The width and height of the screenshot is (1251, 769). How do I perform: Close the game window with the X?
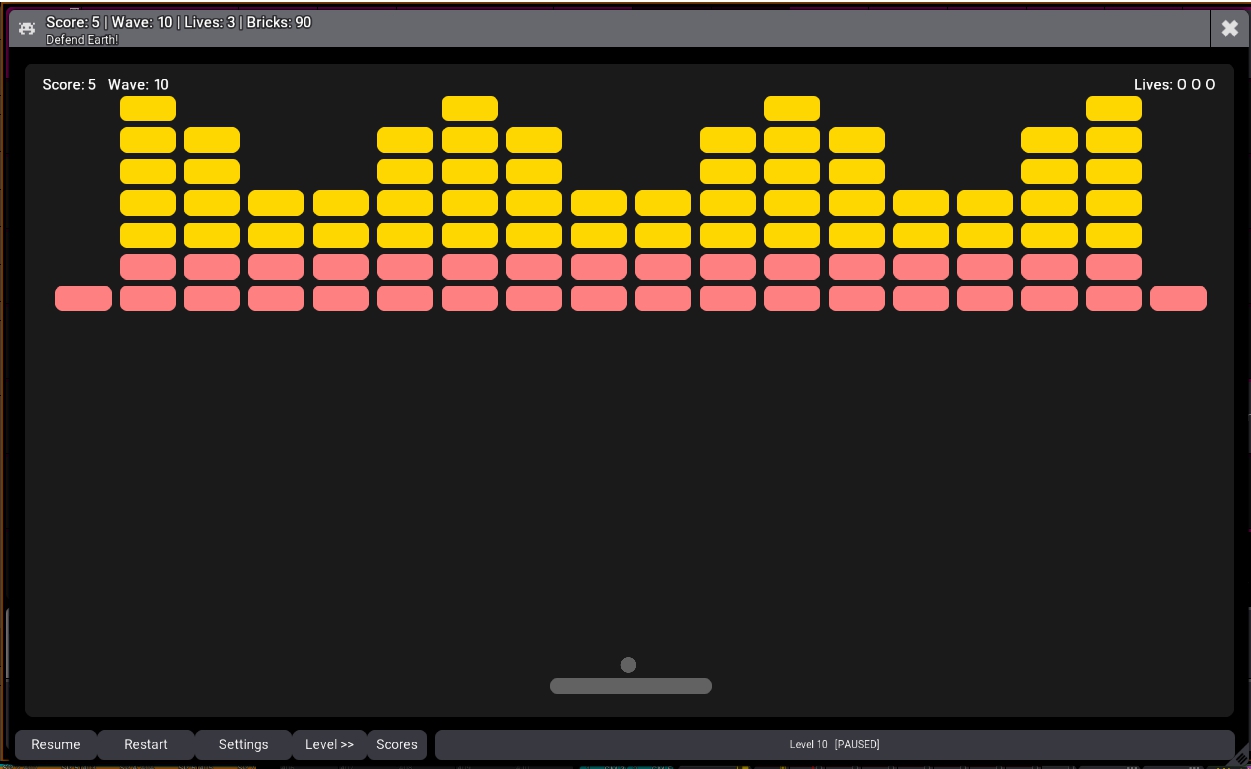(x=1229, y=29)
